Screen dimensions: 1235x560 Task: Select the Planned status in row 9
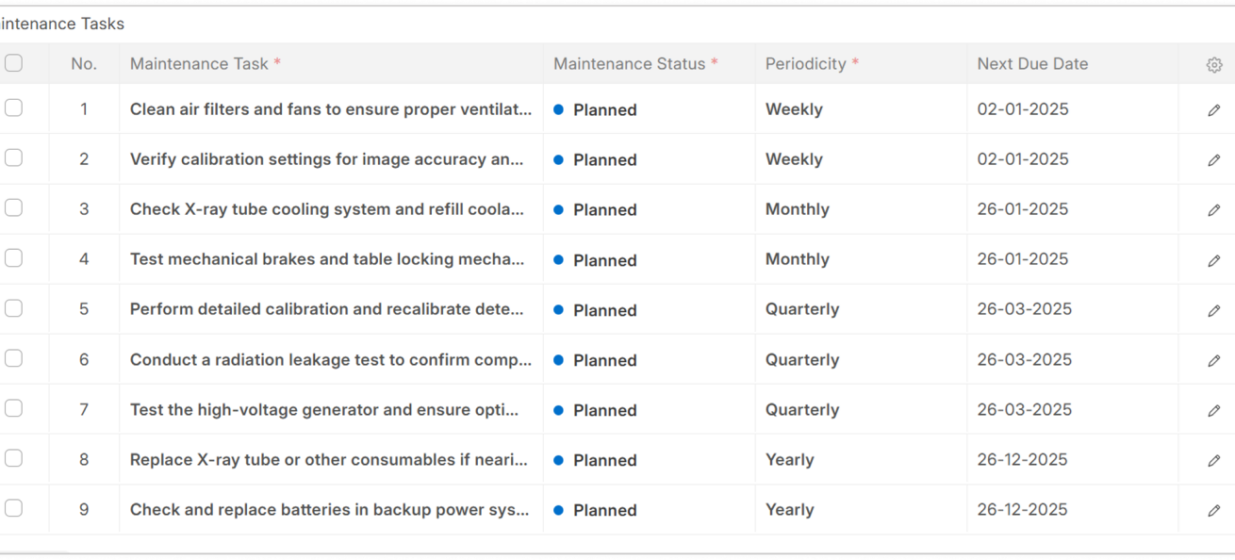(605, 510)
